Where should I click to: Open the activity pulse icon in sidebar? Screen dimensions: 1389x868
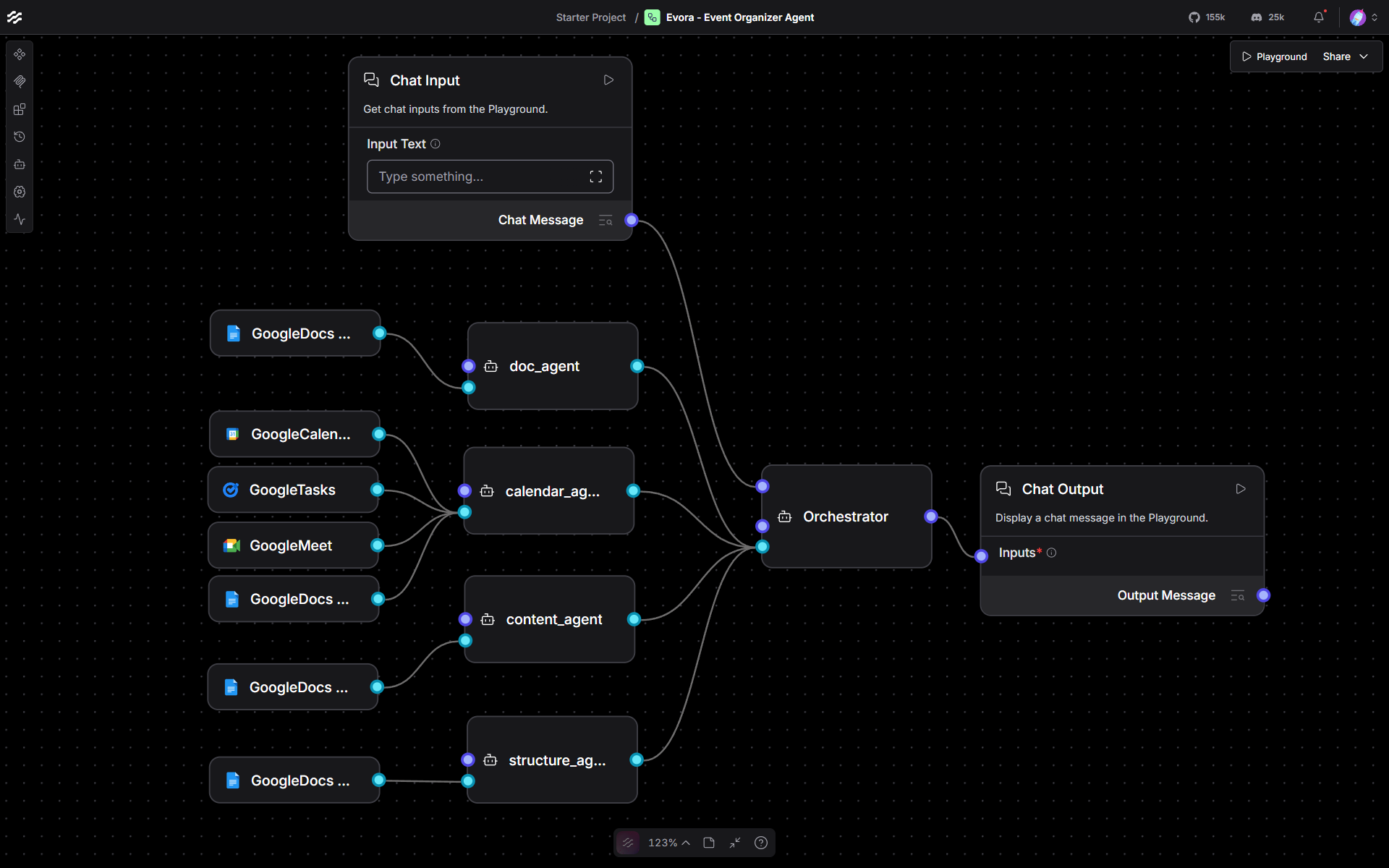(x=20, y=219)
